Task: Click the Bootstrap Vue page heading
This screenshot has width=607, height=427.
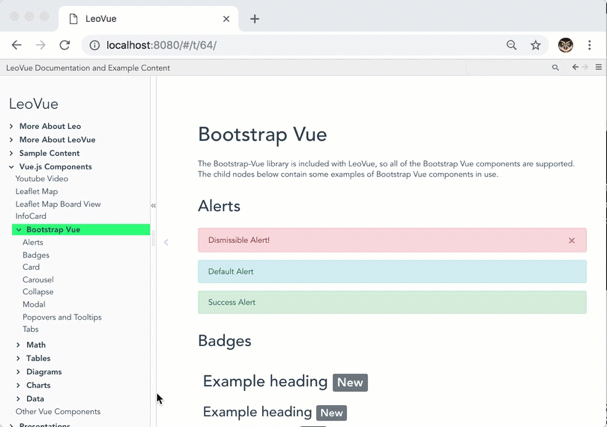Action: click(x=262, y=135)
